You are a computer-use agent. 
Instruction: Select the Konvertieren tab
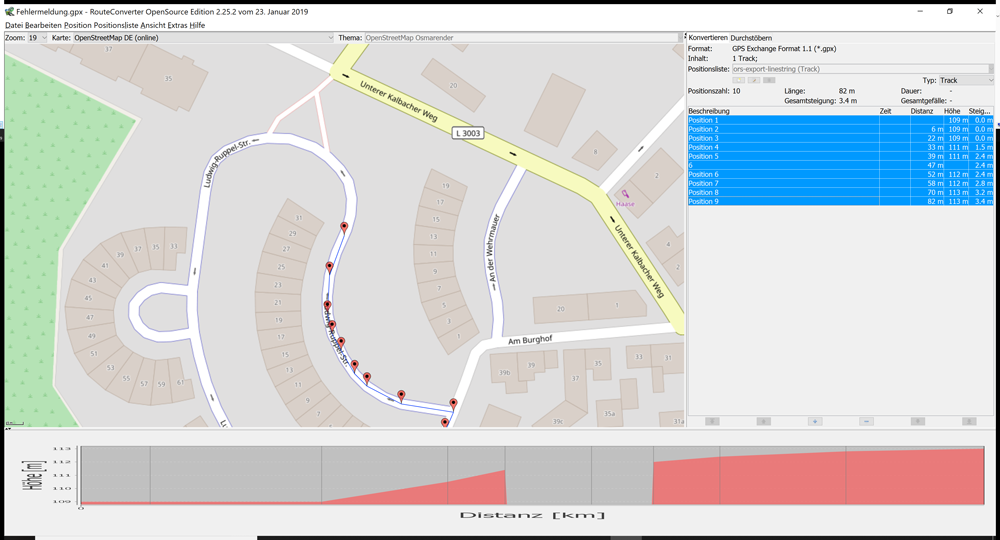point(708,38)
